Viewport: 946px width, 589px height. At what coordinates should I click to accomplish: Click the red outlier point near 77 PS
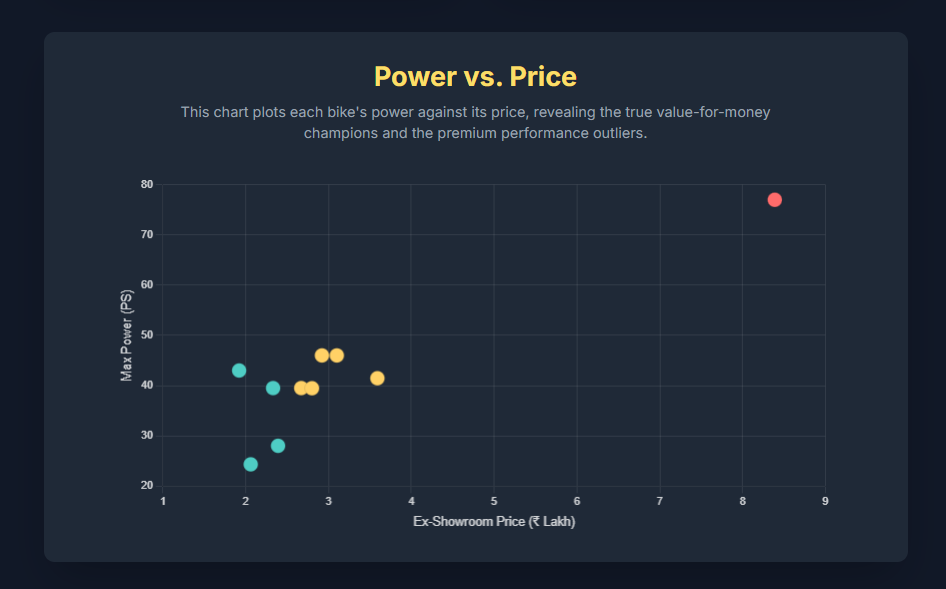point(774,200)
